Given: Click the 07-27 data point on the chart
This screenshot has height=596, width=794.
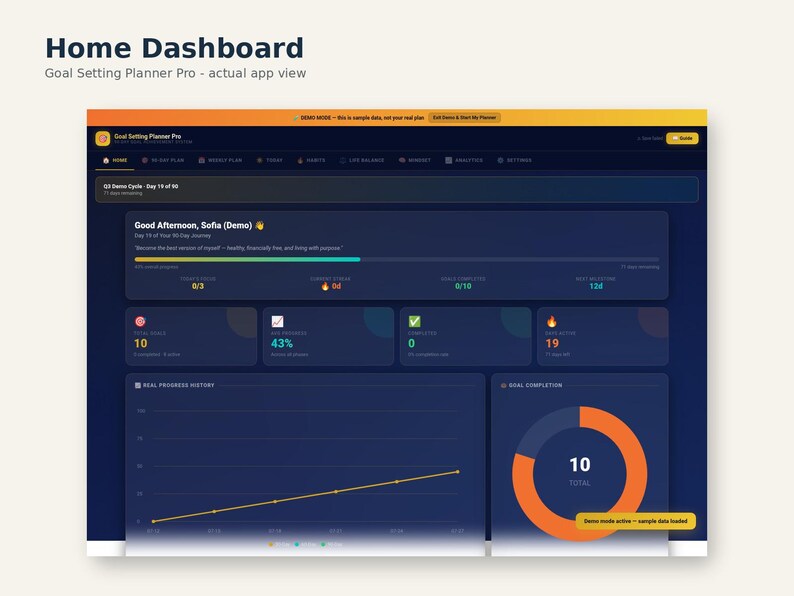Looking at the screenshot, I should 458,471.
